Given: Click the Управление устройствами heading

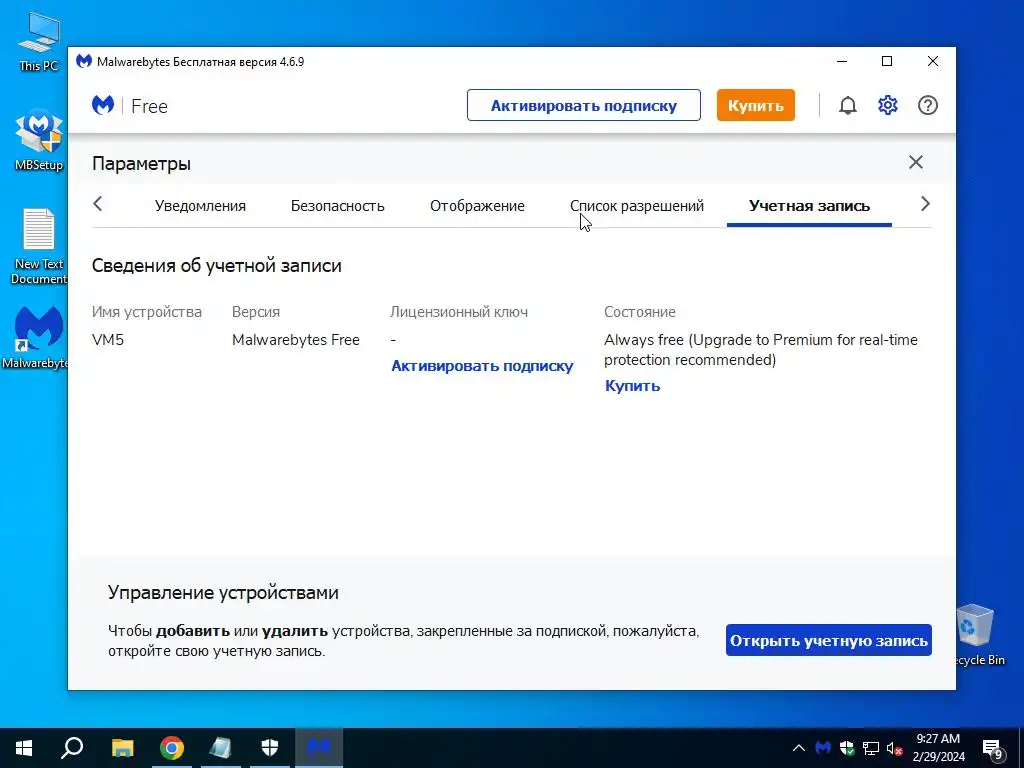Looking at the screenshot, I should (223, 592).
